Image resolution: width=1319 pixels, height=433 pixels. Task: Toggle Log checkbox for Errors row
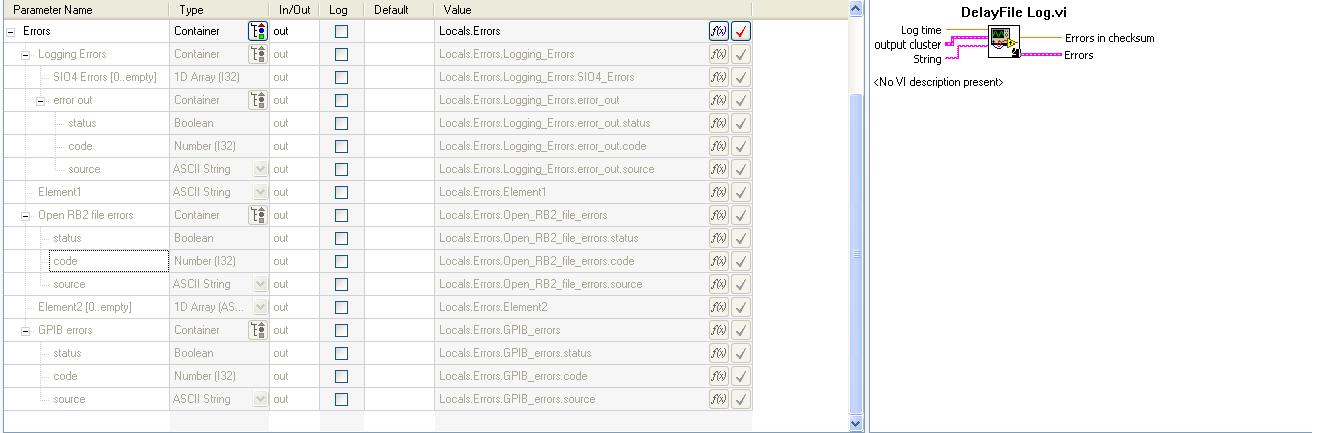(x=341, y=31)
